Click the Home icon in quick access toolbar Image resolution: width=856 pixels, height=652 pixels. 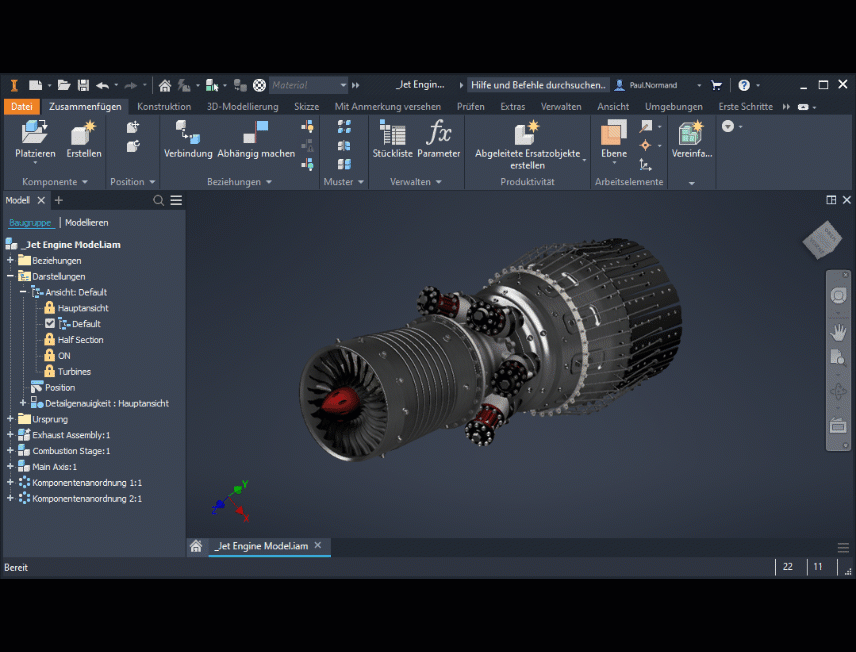coord(165,85)
